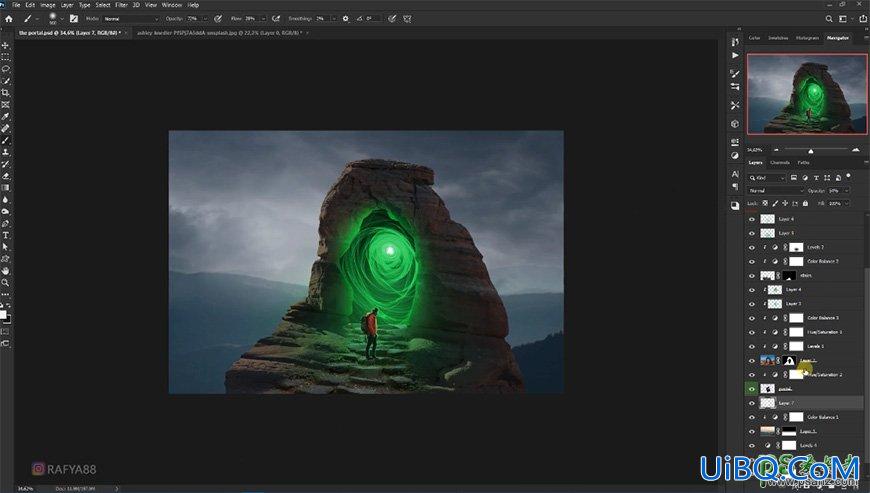Toggle airbrush build-up icon beside Flow
The image size is (870, 493).
click(276, 18)
